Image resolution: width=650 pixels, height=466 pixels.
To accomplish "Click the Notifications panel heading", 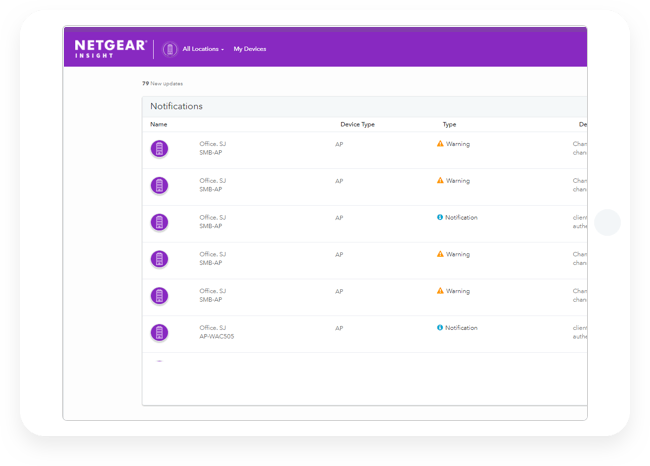I will 176,106.
